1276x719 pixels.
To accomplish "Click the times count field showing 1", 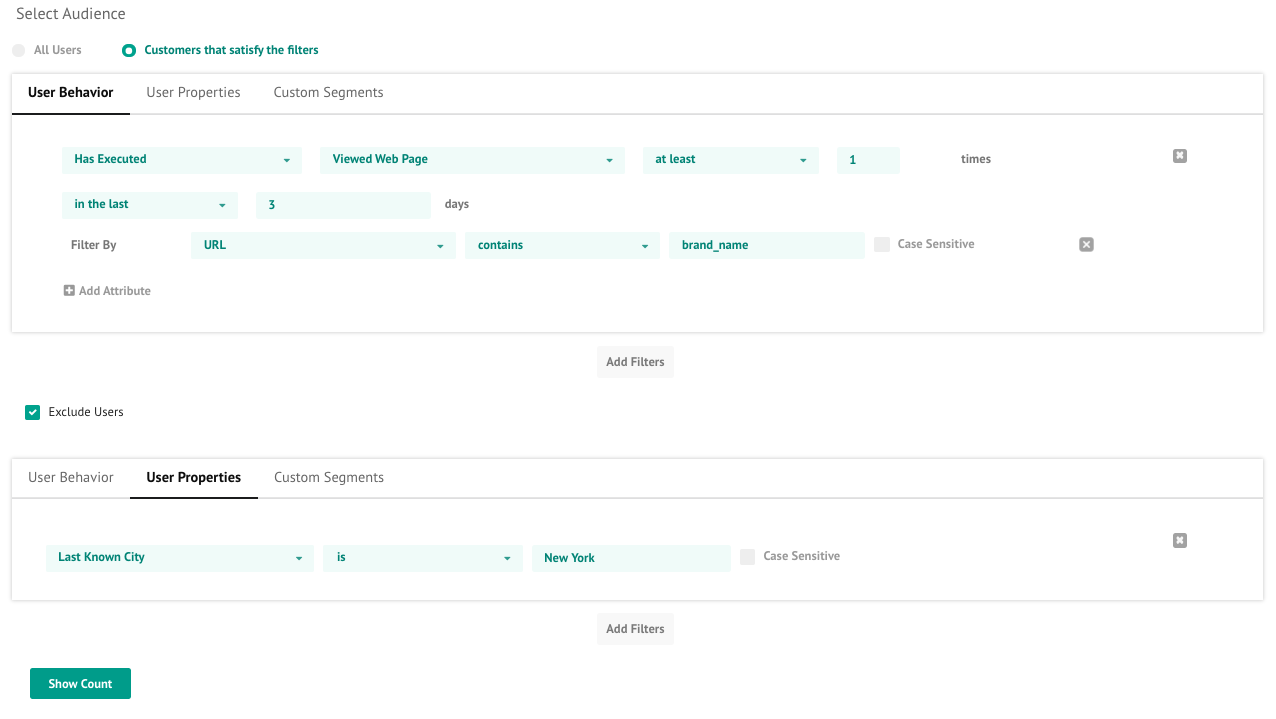I will 868,160.
